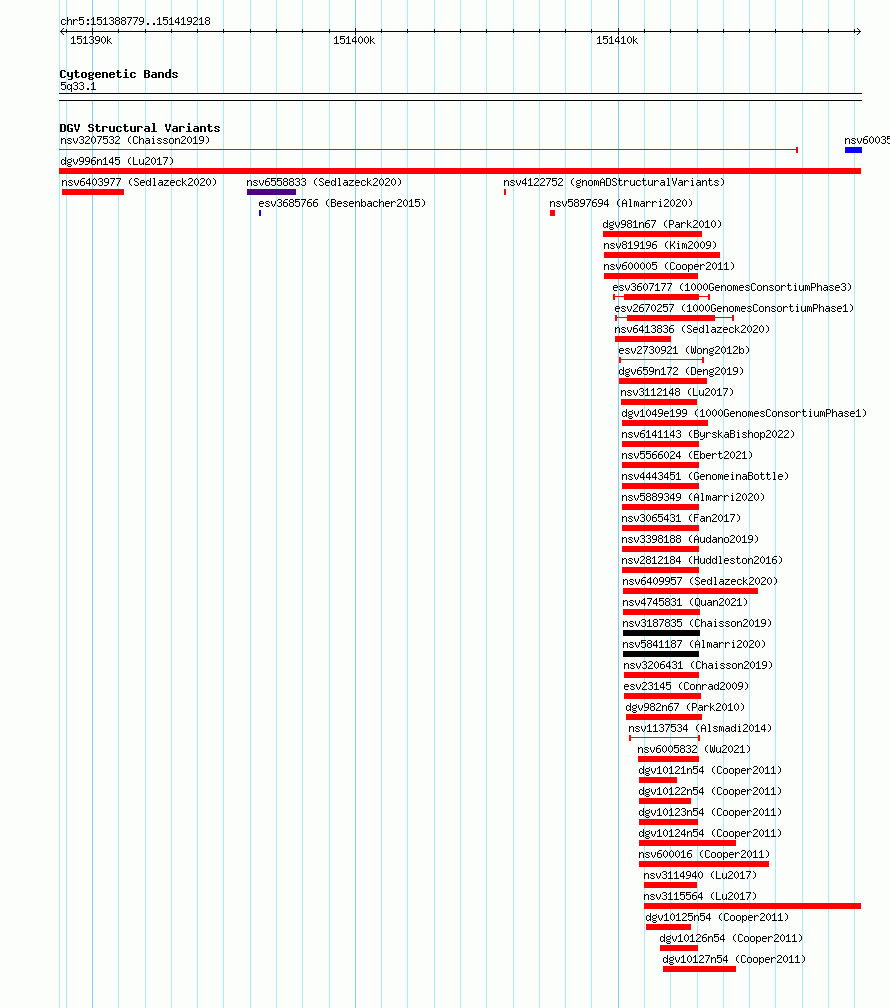Click esv3607177 (1000GenomesConsortiumPhase3) label
The width and height of the screenshot is (890, 1008).
pos(732,287)
